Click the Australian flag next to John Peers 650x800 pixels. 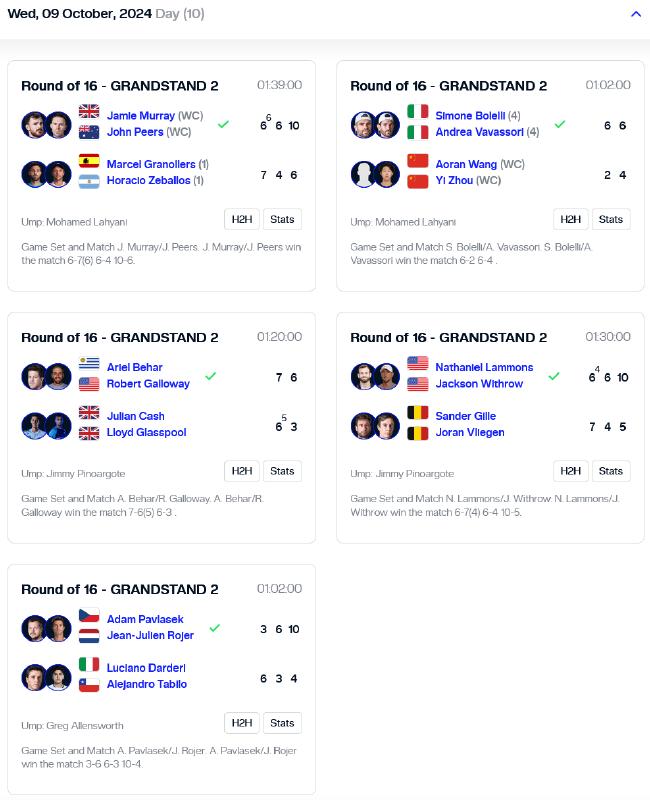coord(89,132)
